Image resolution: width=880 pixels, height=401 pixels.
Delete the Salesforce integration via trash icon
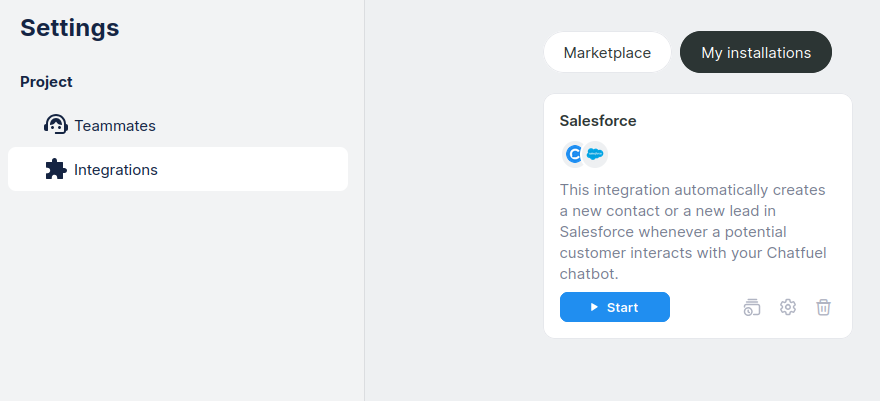coord(823,307)
